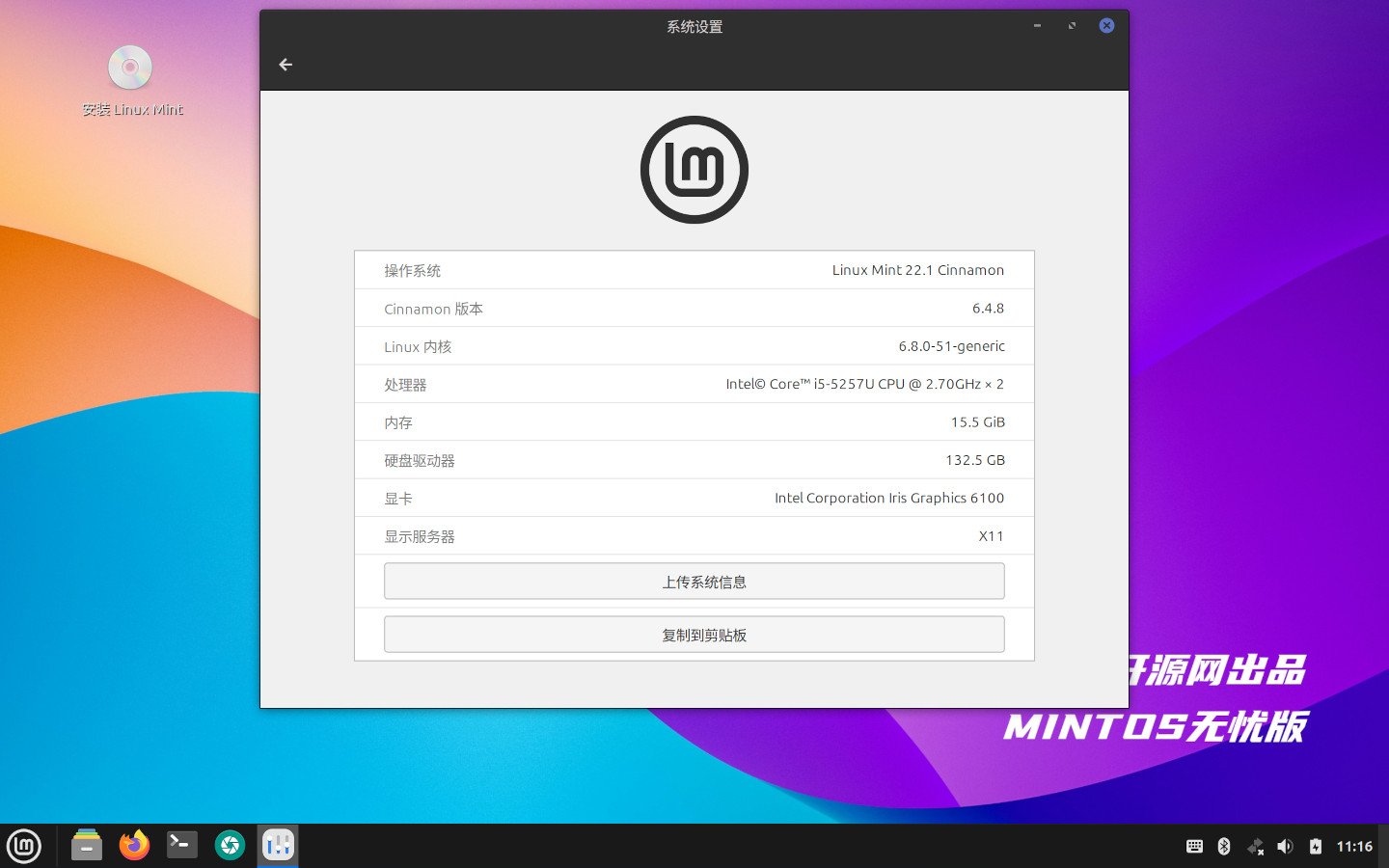Open the battery power tray icon

click(x=1316, y=847)
